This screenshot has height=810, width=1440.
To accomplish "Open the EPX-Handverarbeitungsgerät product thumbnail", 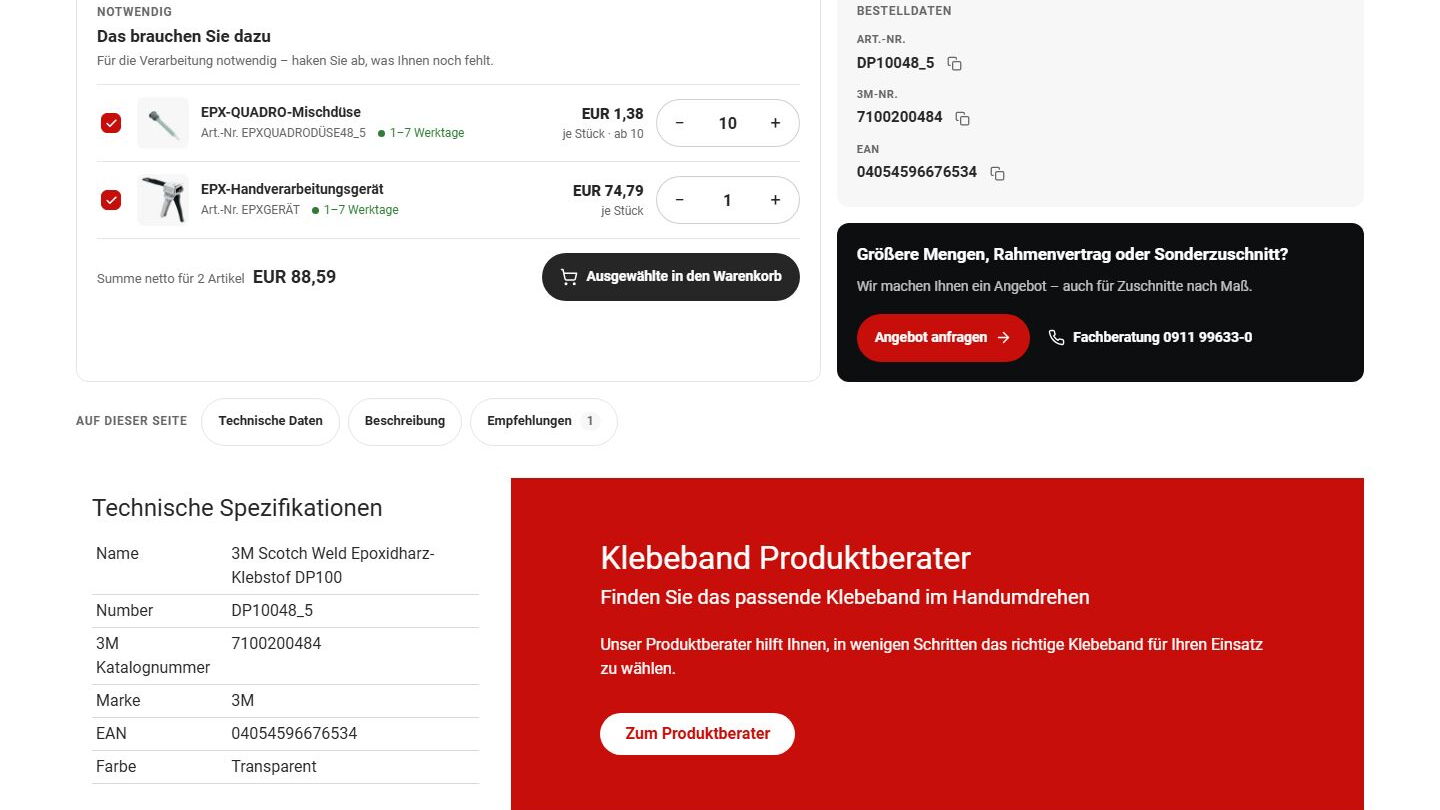I will click(x=163, y=200).
